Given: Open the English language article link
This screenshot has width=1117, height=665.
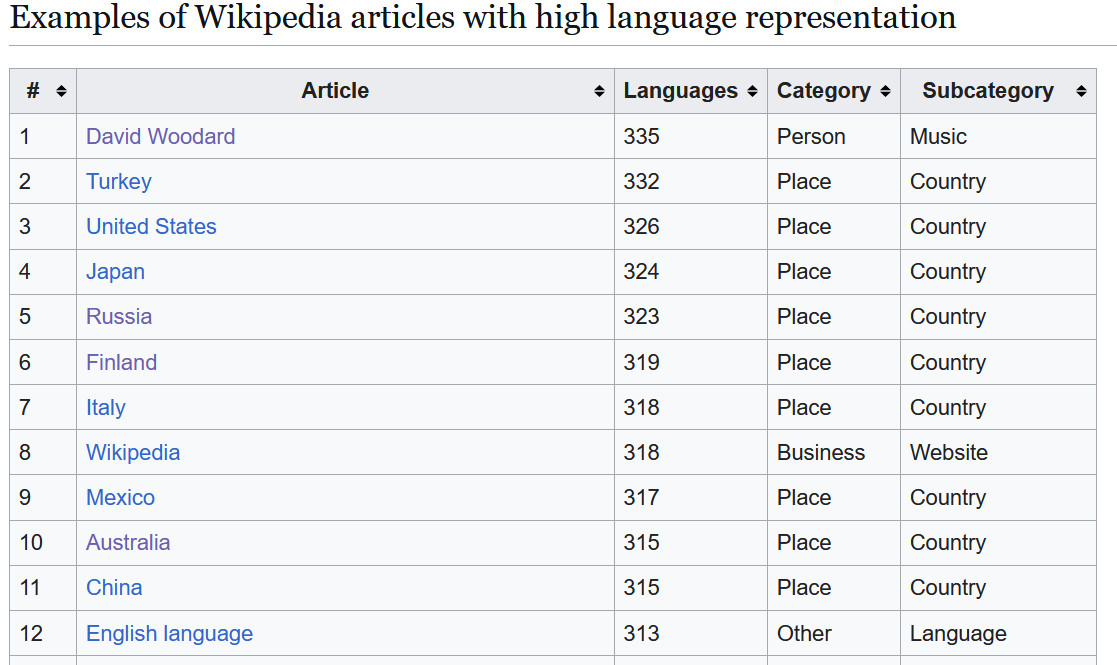Looking at the screenshot, I should (170, 634).
